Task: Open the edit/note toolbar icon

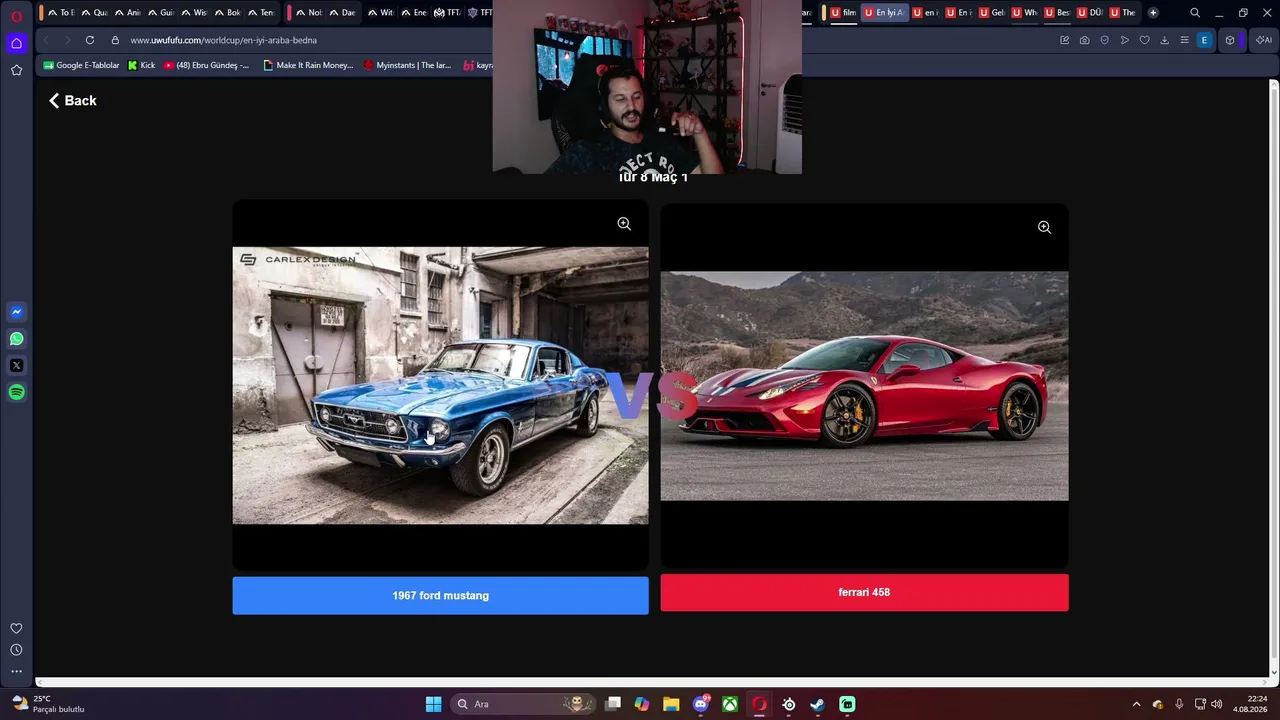Action: (x=1065, y=40)
